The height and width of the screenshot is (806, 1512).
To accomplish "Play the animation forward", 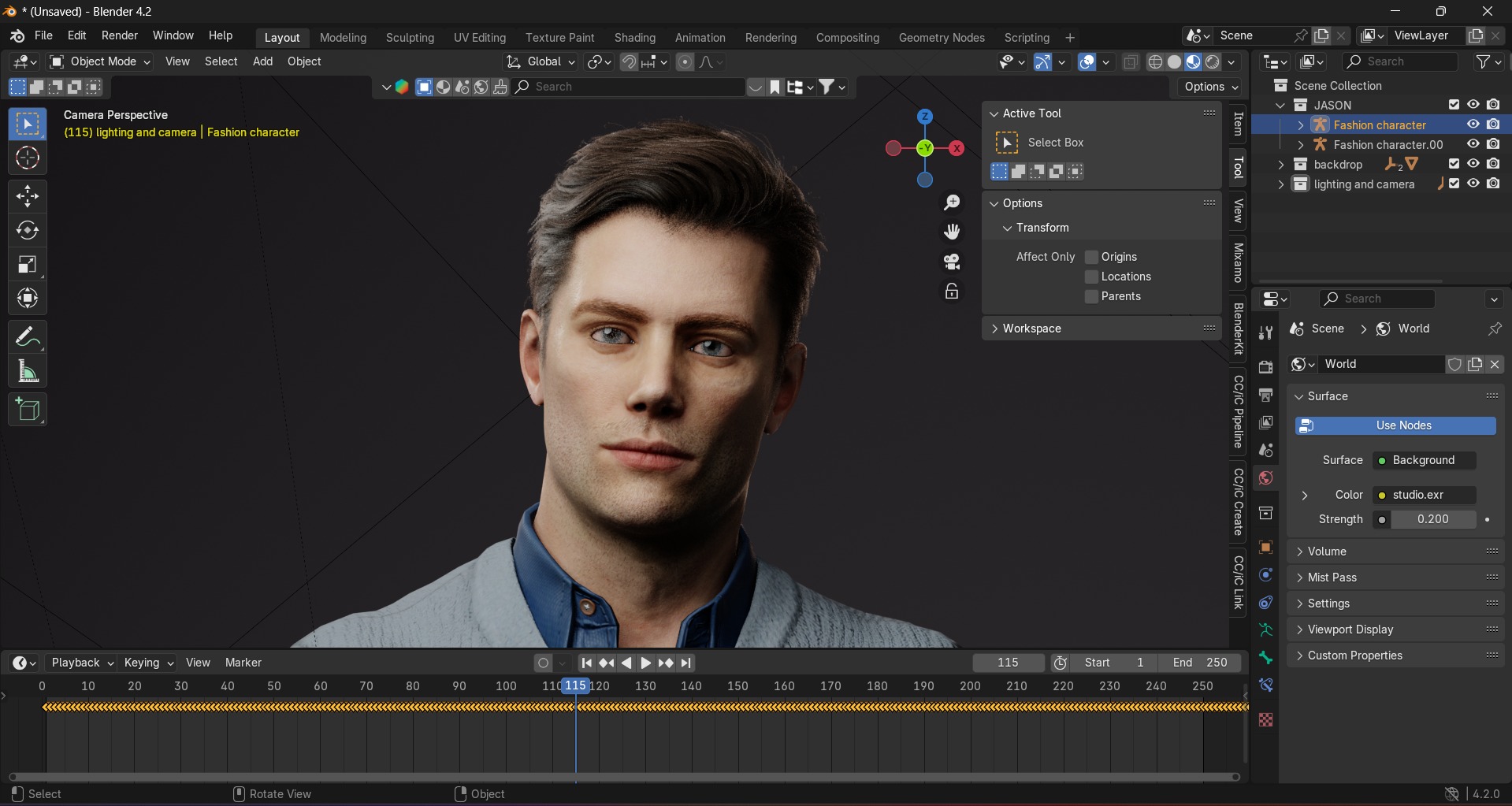I will tap(645, 663).
